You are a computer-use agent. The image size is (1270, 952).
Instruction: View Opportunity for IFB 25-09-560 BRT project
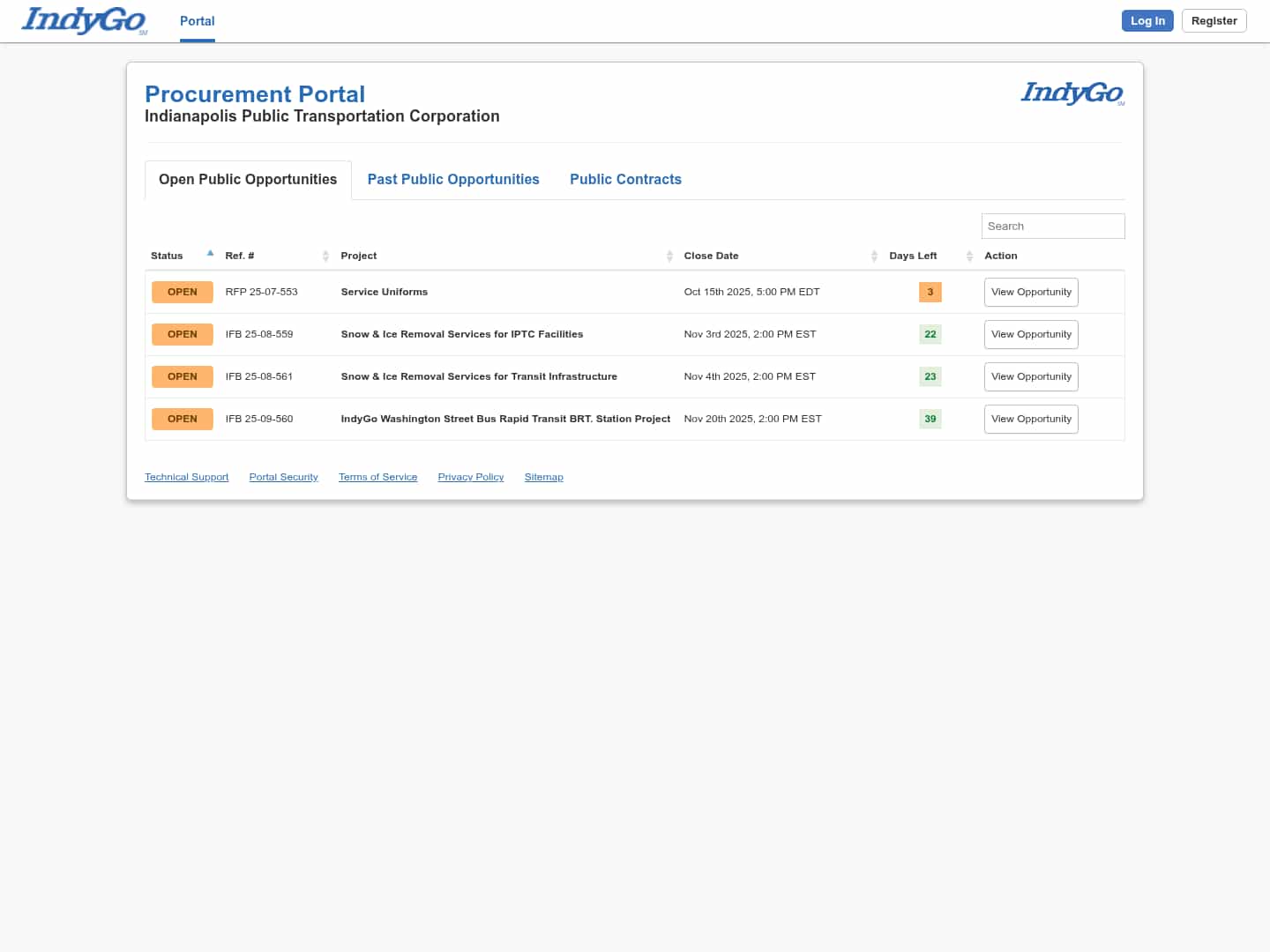pos(1031,419)
